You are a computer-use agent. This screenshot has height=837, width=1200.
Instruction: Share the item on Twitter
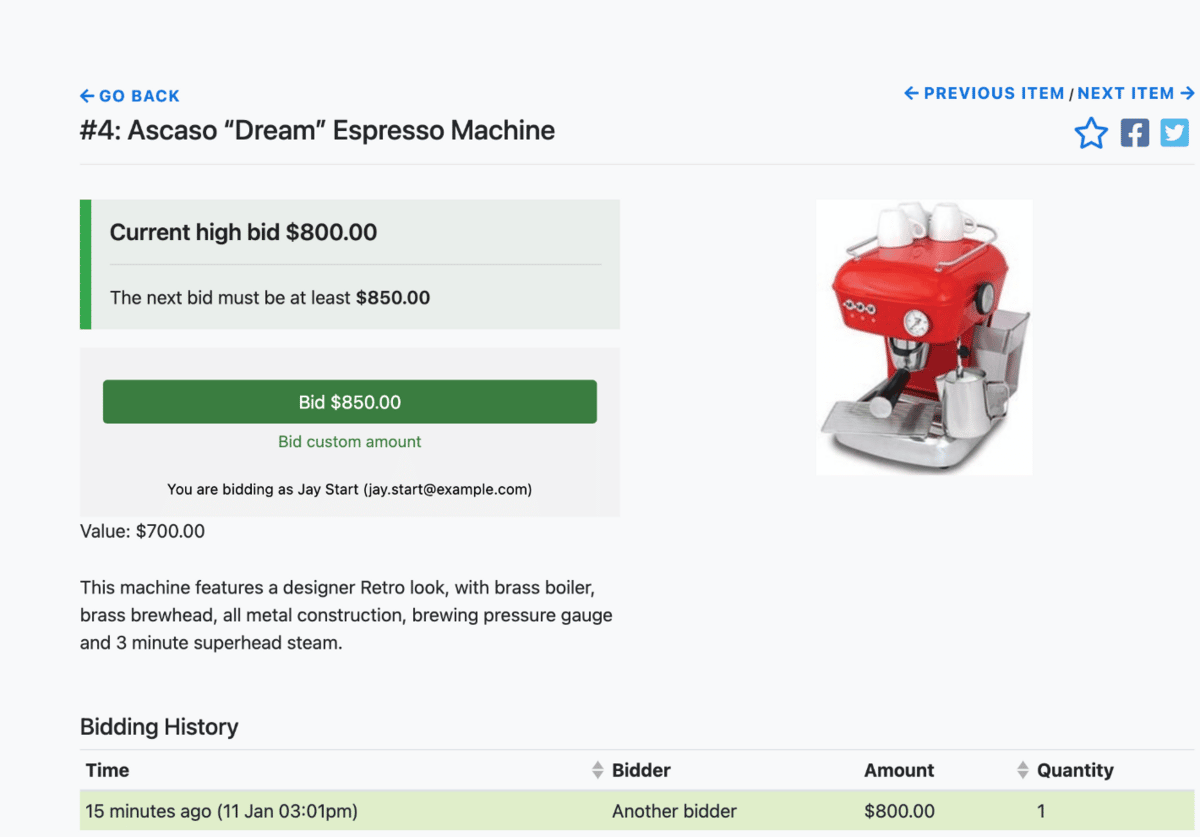click(x=1175, y=133)
